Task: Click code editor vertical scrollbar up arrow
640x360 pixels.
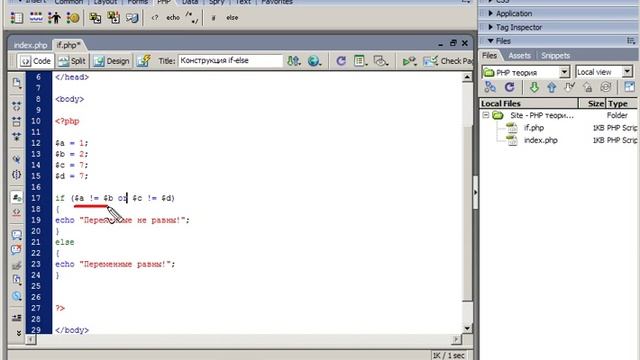Action: coord(467,77)
